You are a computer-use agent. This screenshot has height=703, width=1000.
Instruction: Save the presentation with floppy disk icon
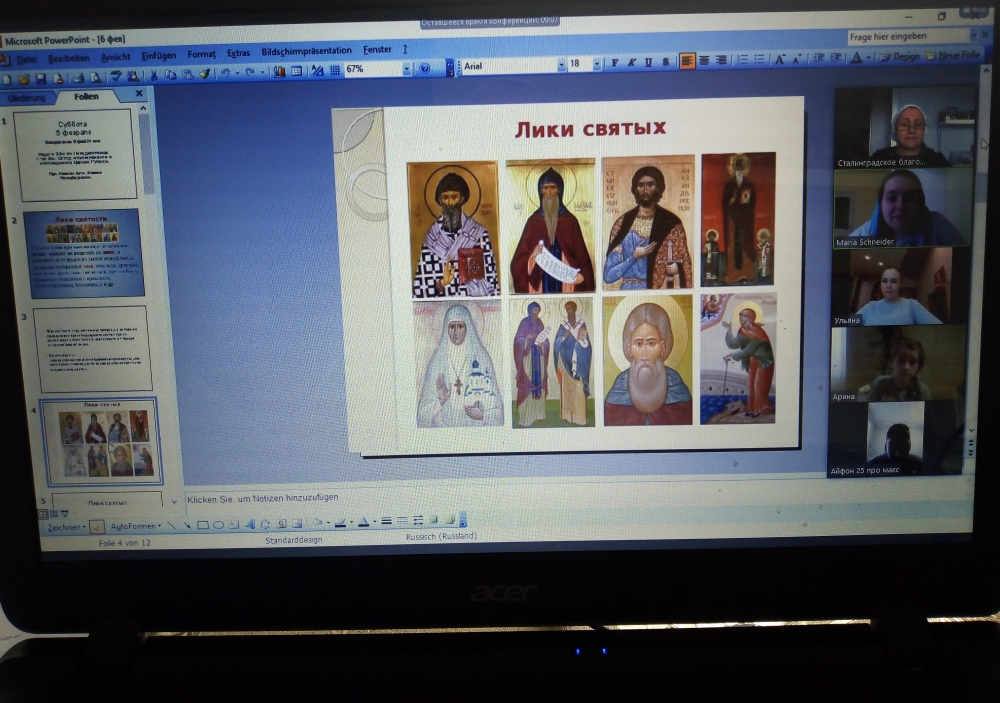click(x=41, y=79)
